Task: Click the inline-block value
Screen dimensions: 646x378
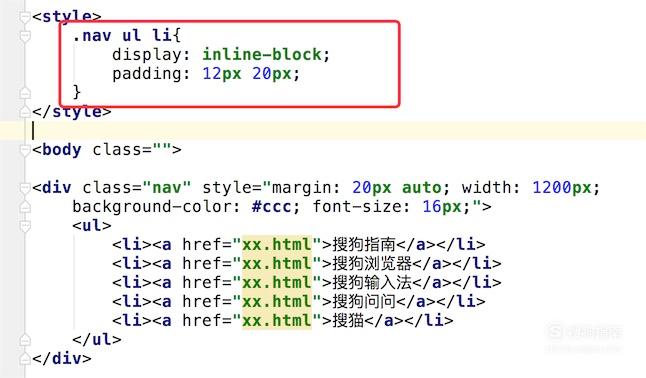Action: (262, 54)
